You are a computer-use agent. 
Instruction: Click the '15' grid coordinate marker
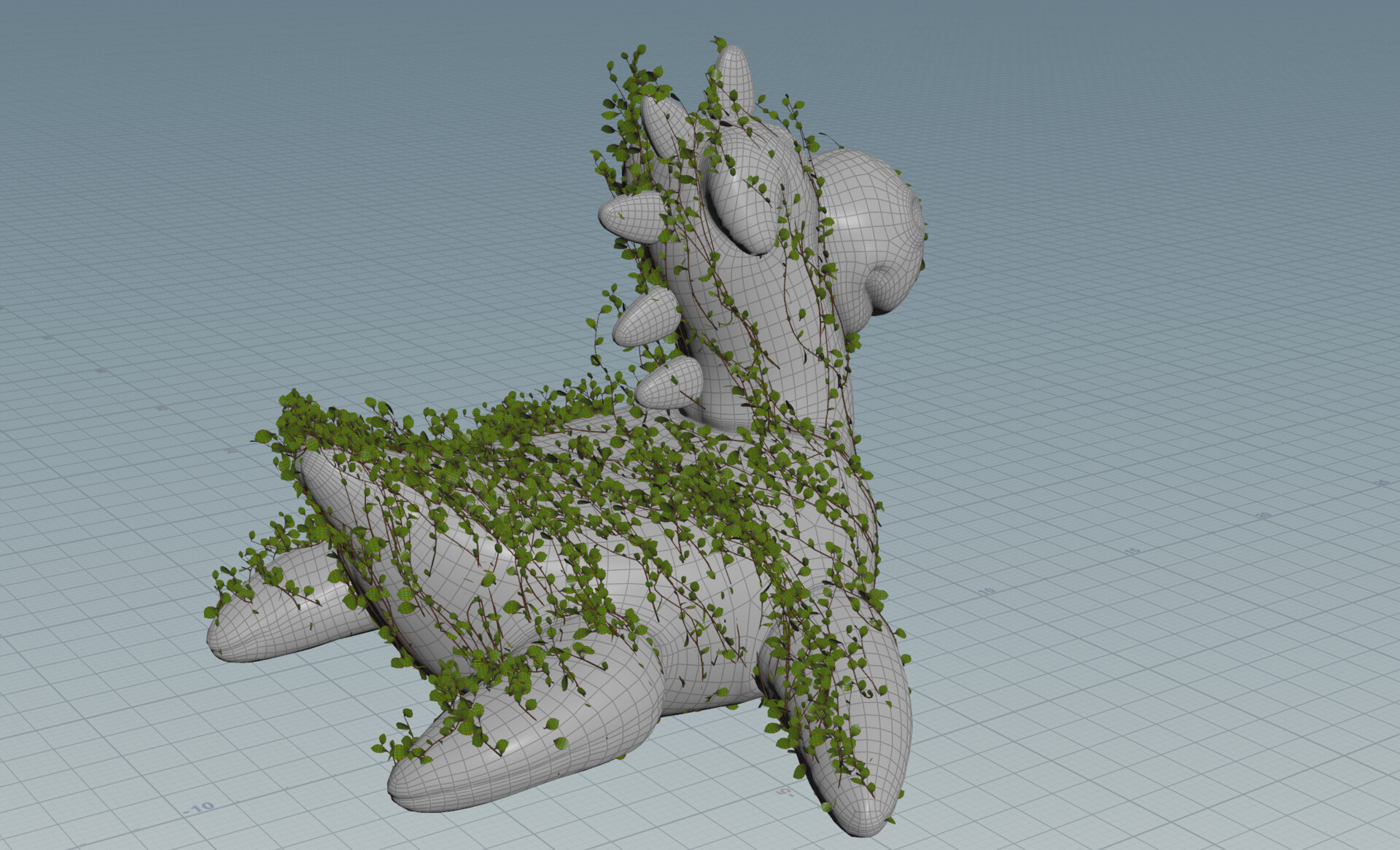click(x=1132, y=550)
